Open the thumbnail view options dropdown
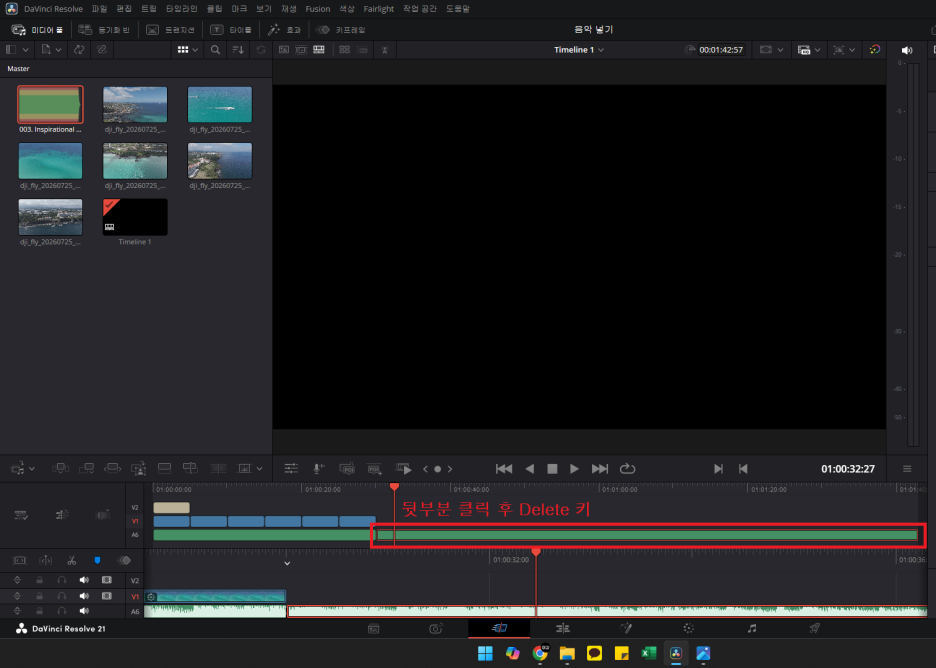The width and height of the screenshot is (936, 668). coord(187,50)
